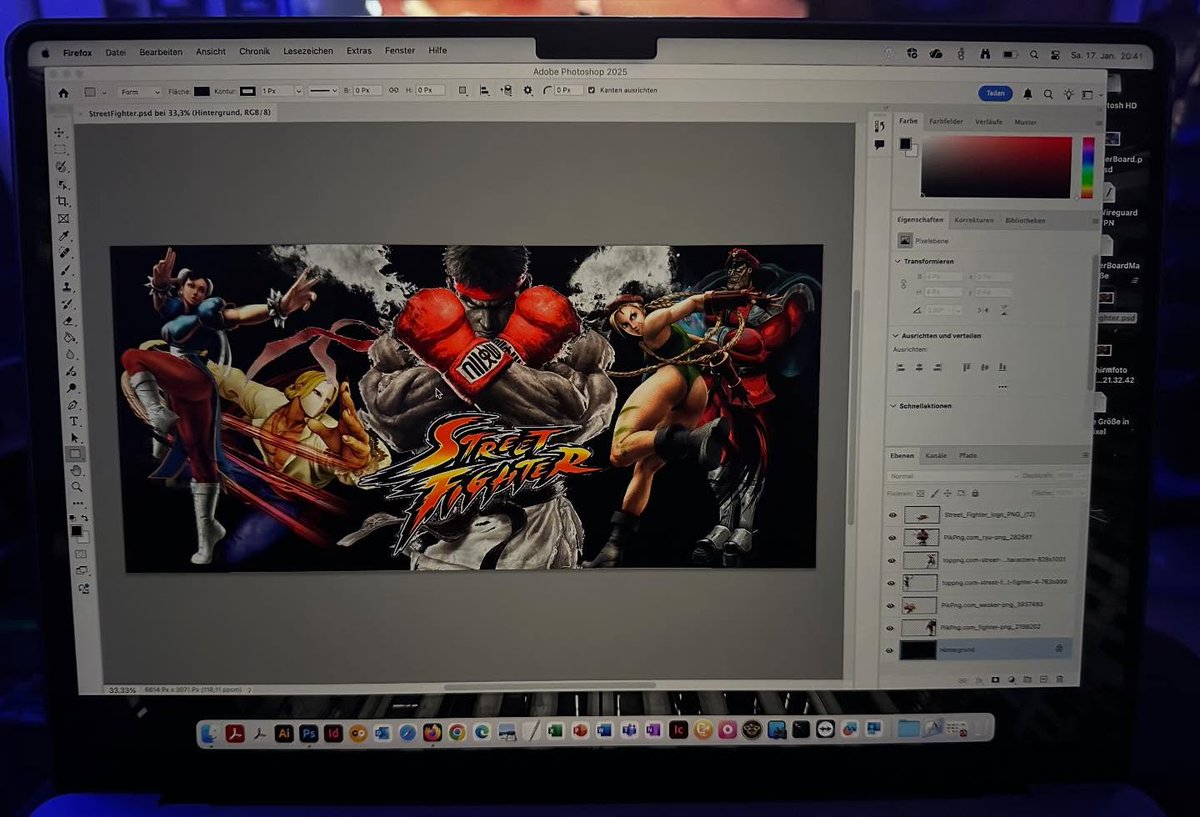This screenshot has height=817, width=1200.
Task: Open the Layers panel options menu
Action: pyautogui.click(x=1085, y=455)
